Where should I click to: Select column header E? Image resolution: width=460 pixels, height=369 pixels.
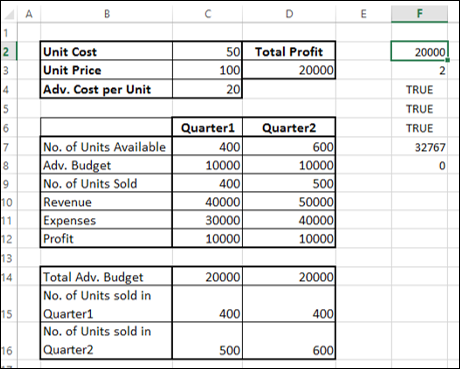363,14
